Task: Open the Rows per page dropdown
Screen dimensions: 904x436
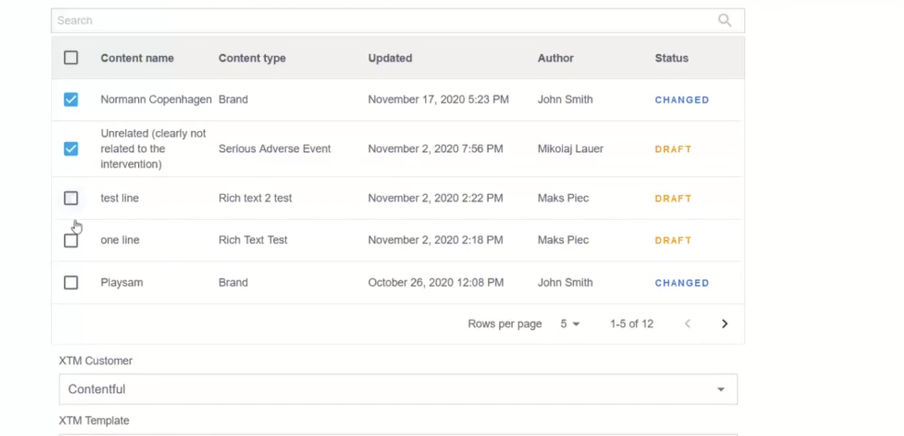Action: click(x=570, y=324)
